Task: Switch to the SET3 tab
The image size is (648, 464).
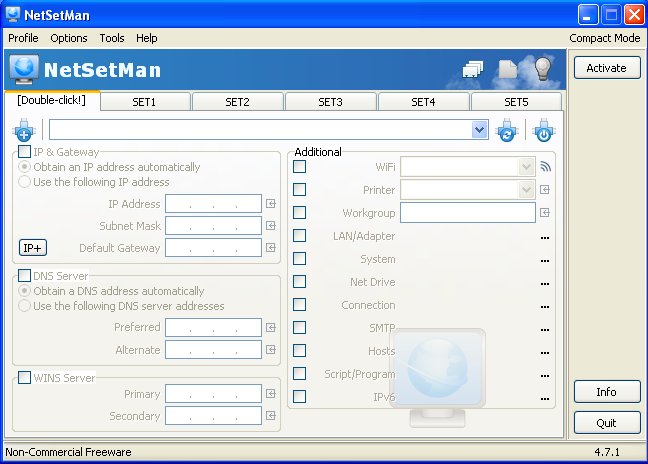Action: (x=330, y=102)
